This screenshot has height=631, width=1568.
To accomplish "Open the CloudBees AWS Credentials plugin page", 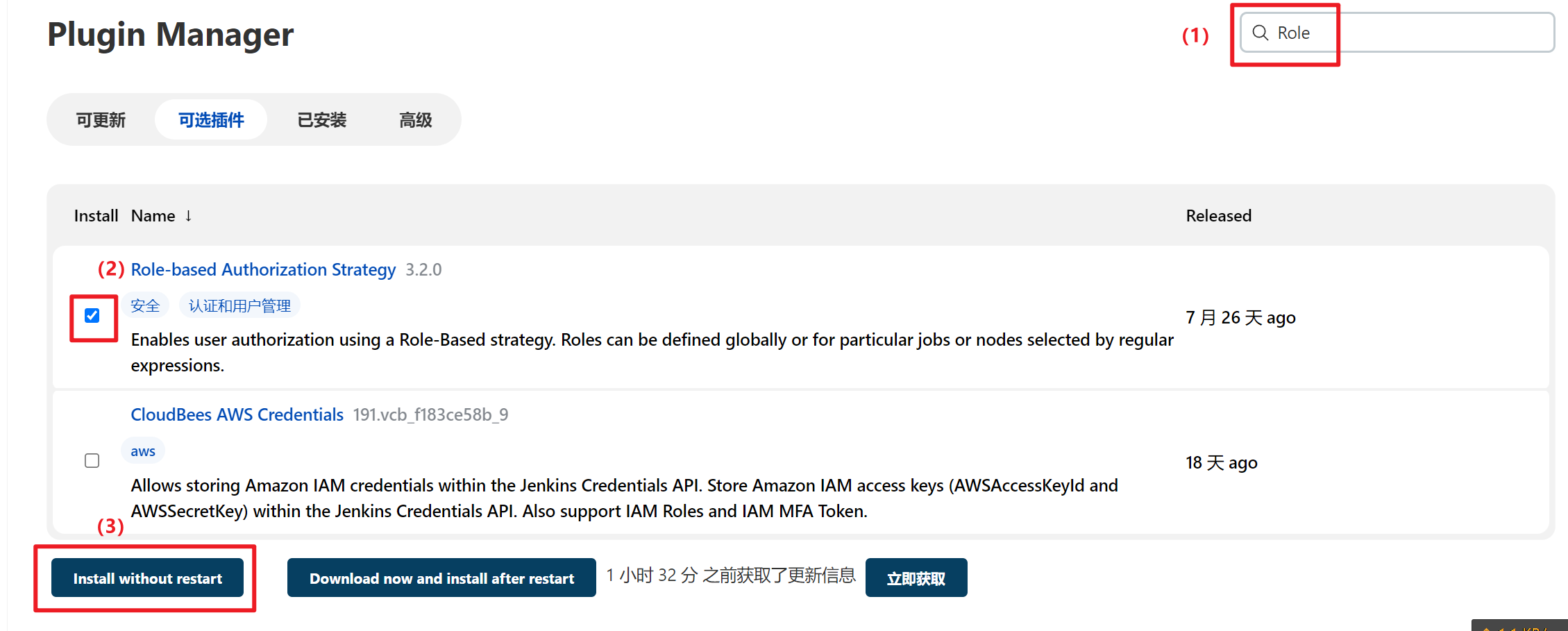I will (x=237, y=414).
